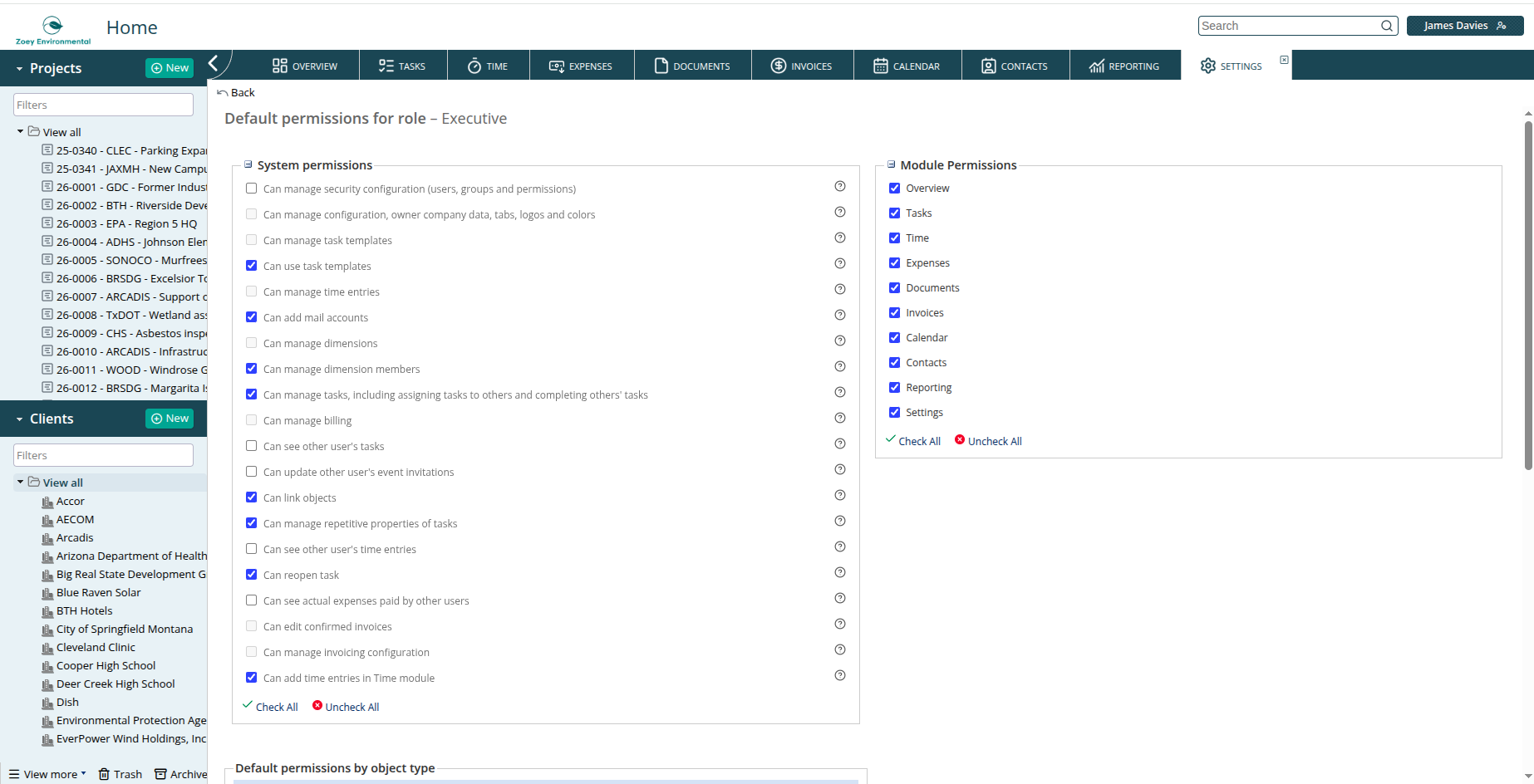Create a new project with the New button

tap(170, 68)
